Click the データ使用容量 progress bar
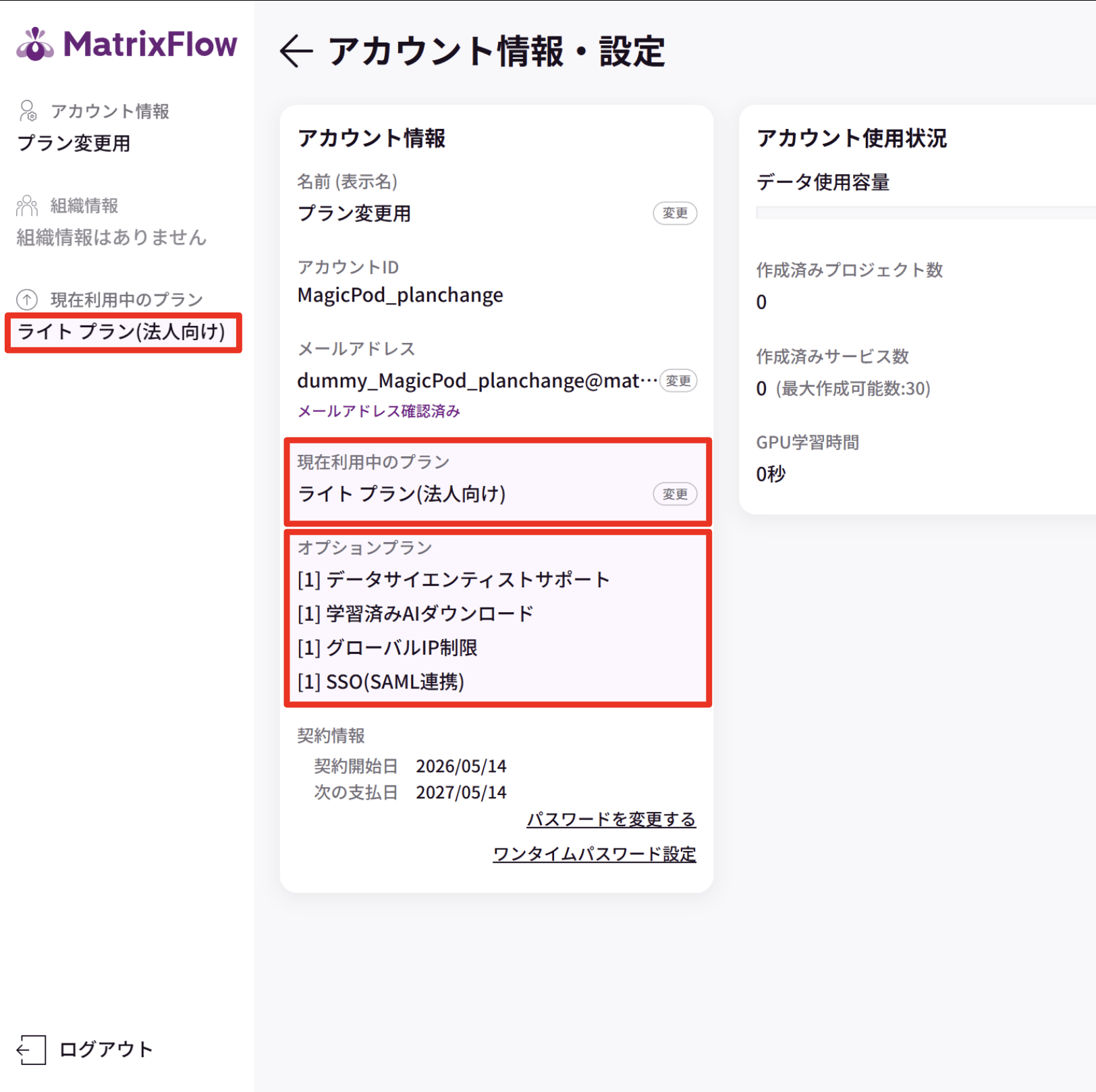The width and height of the screenshot is (1096, 1092). click(x=926, y=213)
